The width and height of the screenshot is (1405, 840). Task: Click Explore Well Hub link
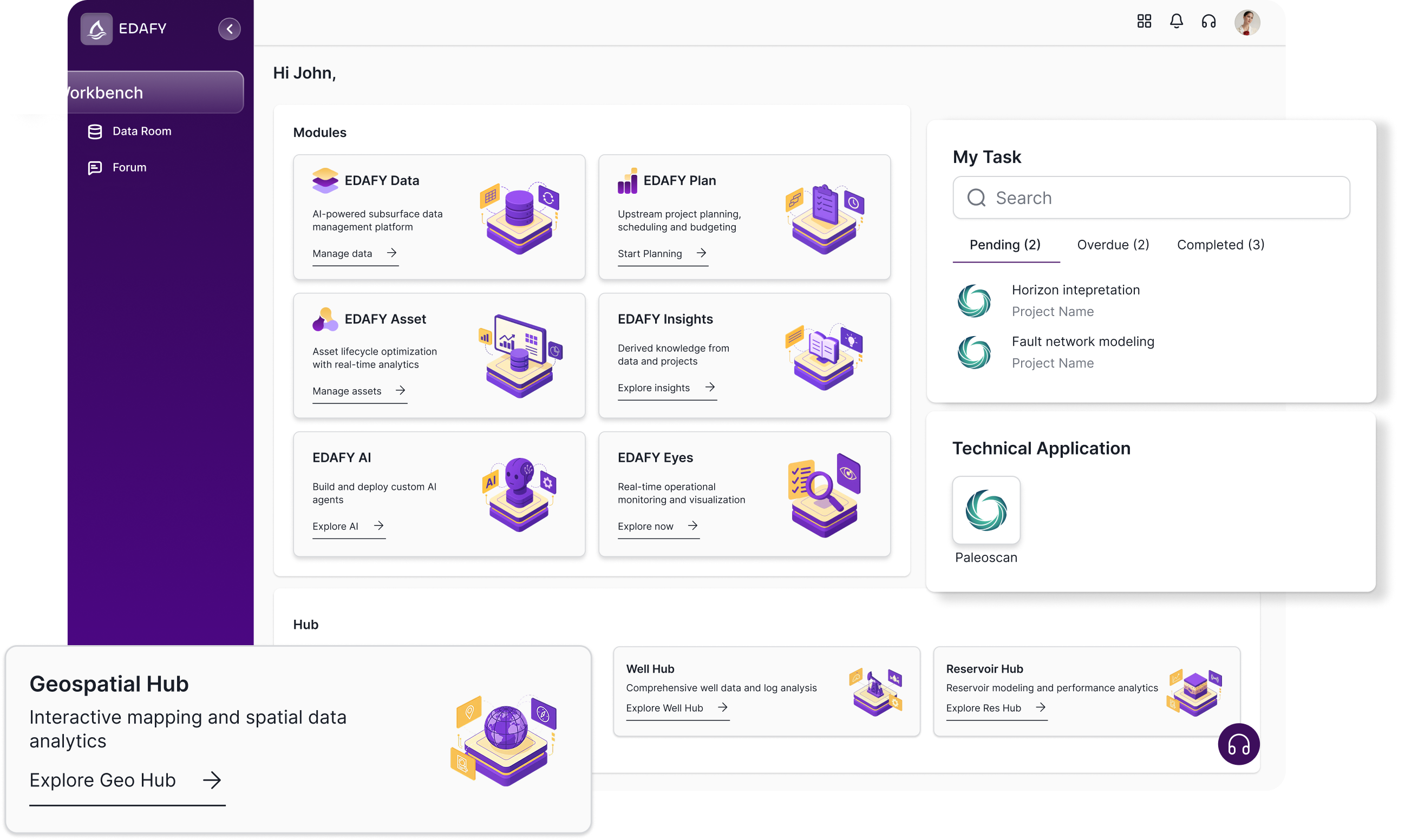[664, 707]
